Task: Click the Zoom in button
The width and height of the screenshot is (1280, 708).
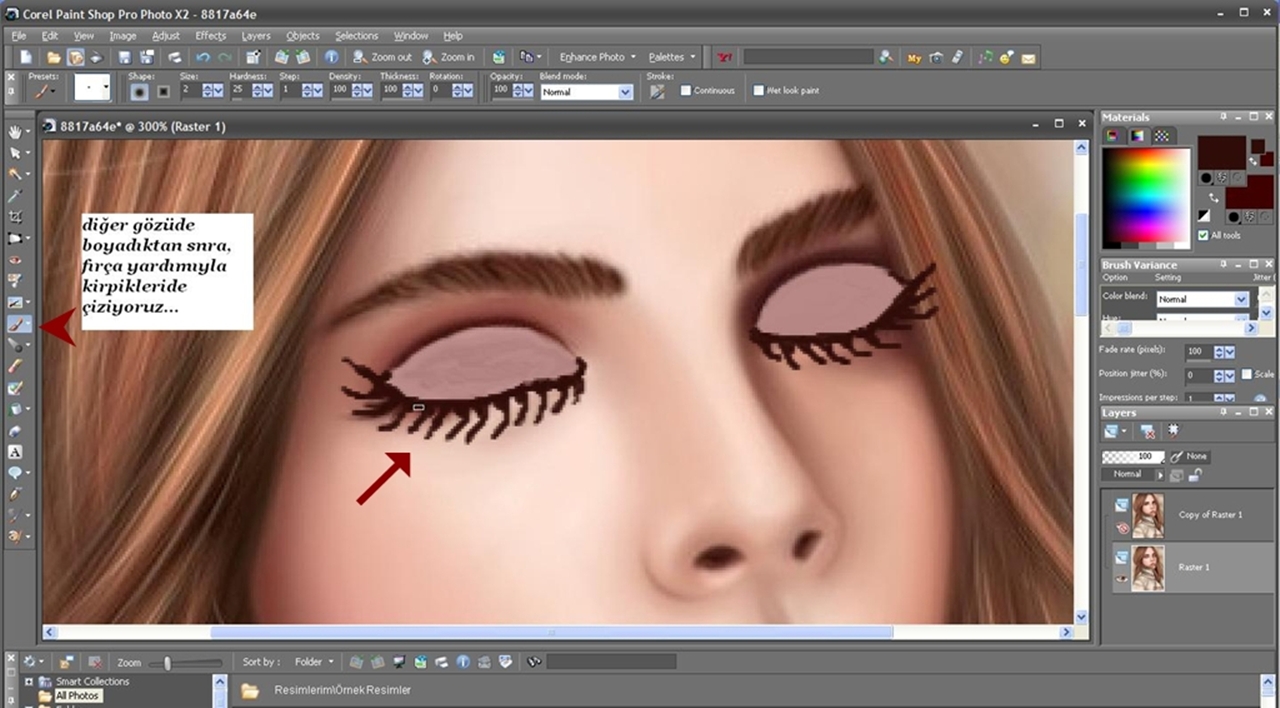Action: (x=449, y=58)
